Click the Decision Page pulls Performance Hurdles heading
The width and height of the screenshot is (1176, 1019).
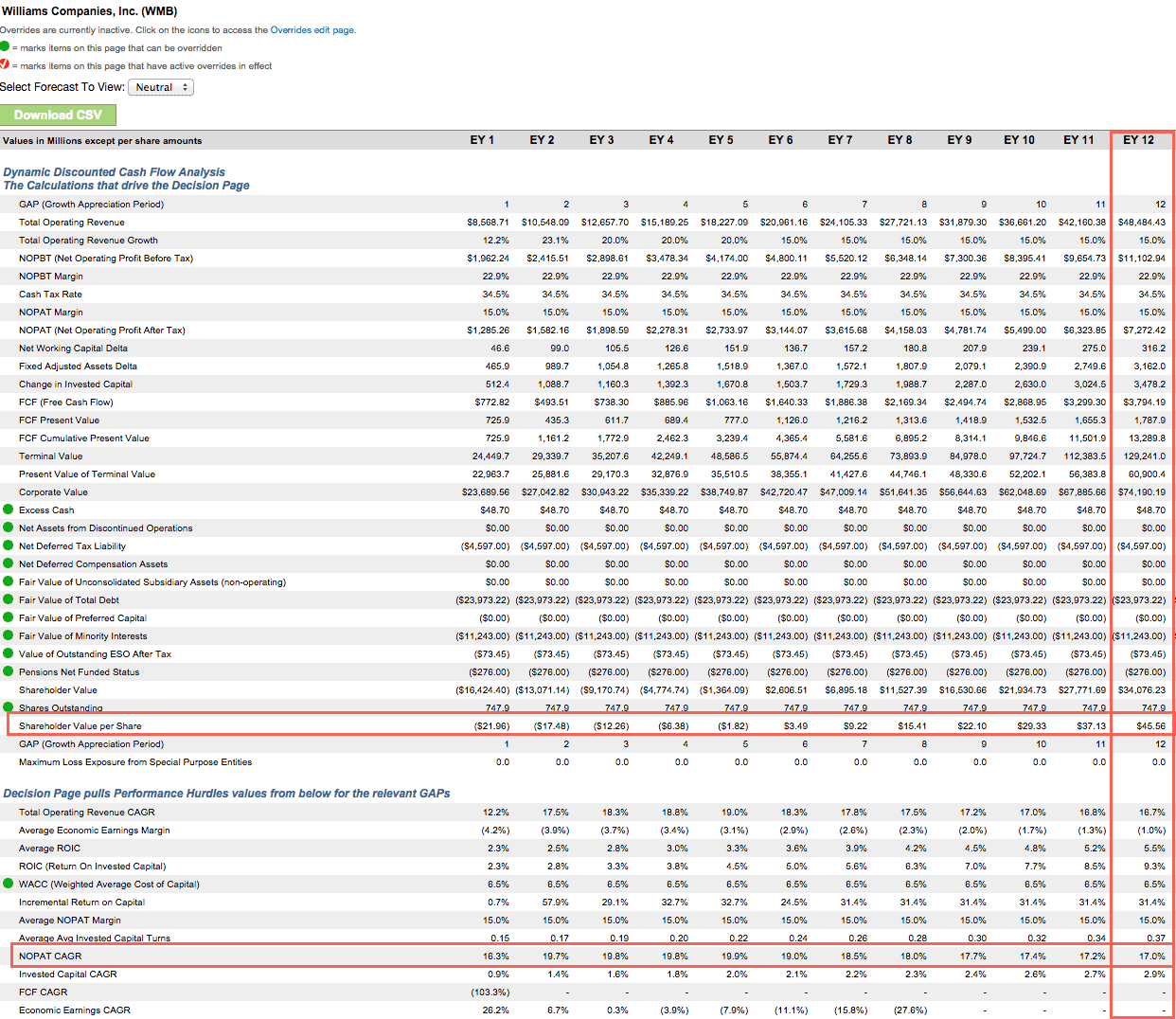point(226,794)
